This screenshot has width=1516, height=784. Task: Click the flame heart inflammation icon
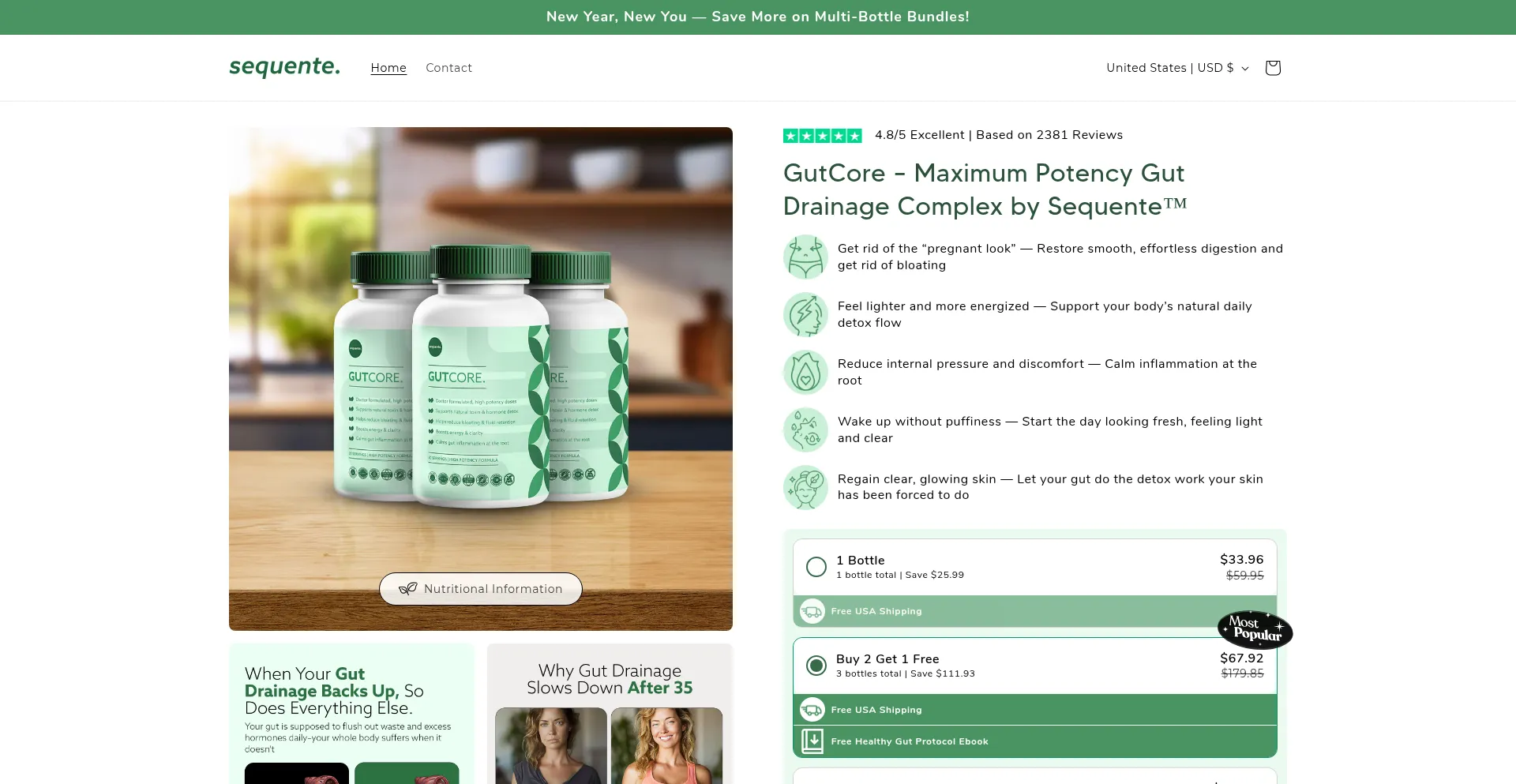click(x=805, y=372)
